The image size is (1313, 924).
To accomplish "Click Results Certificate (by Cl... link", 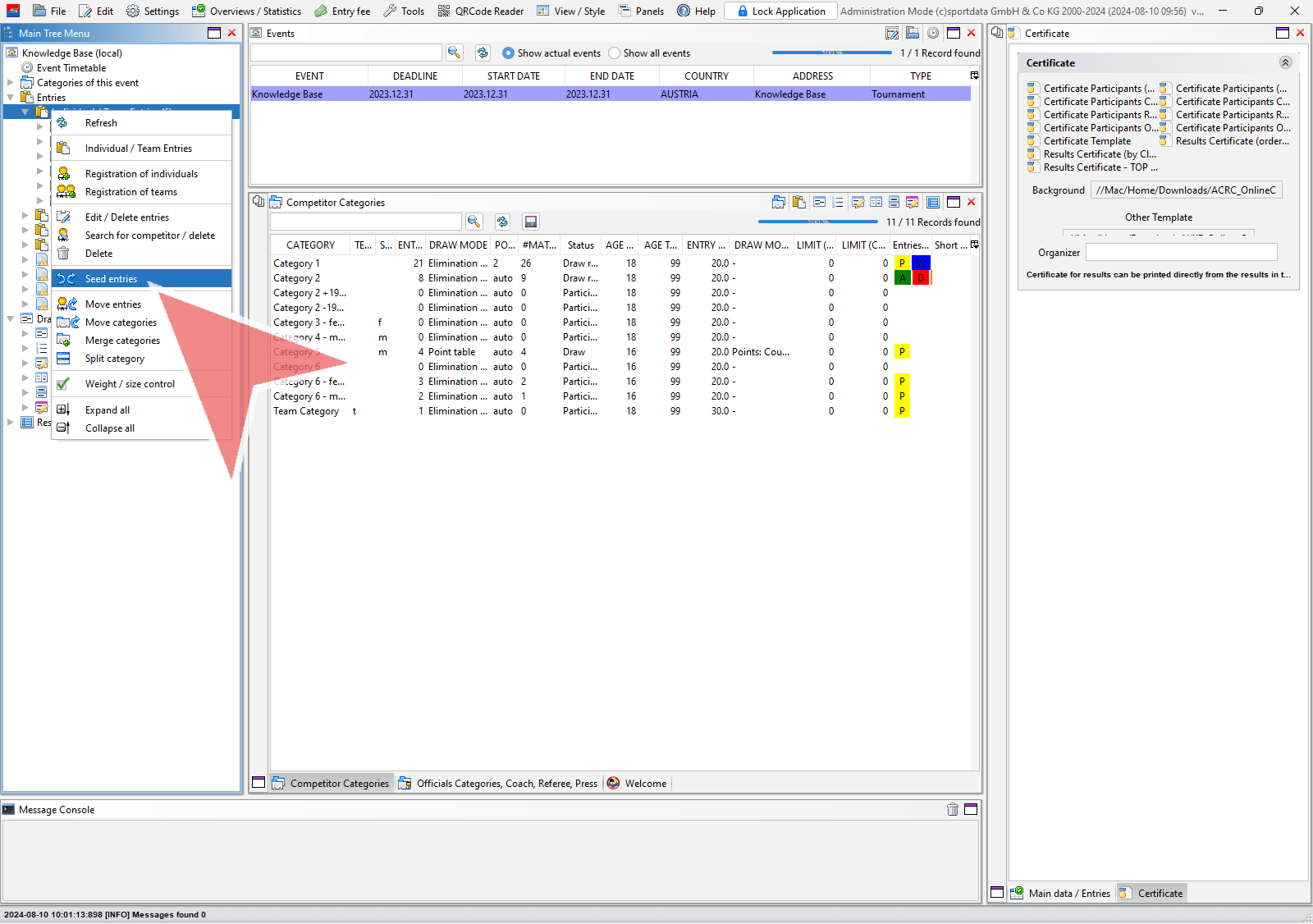I will pyautogui.click(x=1100, y=154).
